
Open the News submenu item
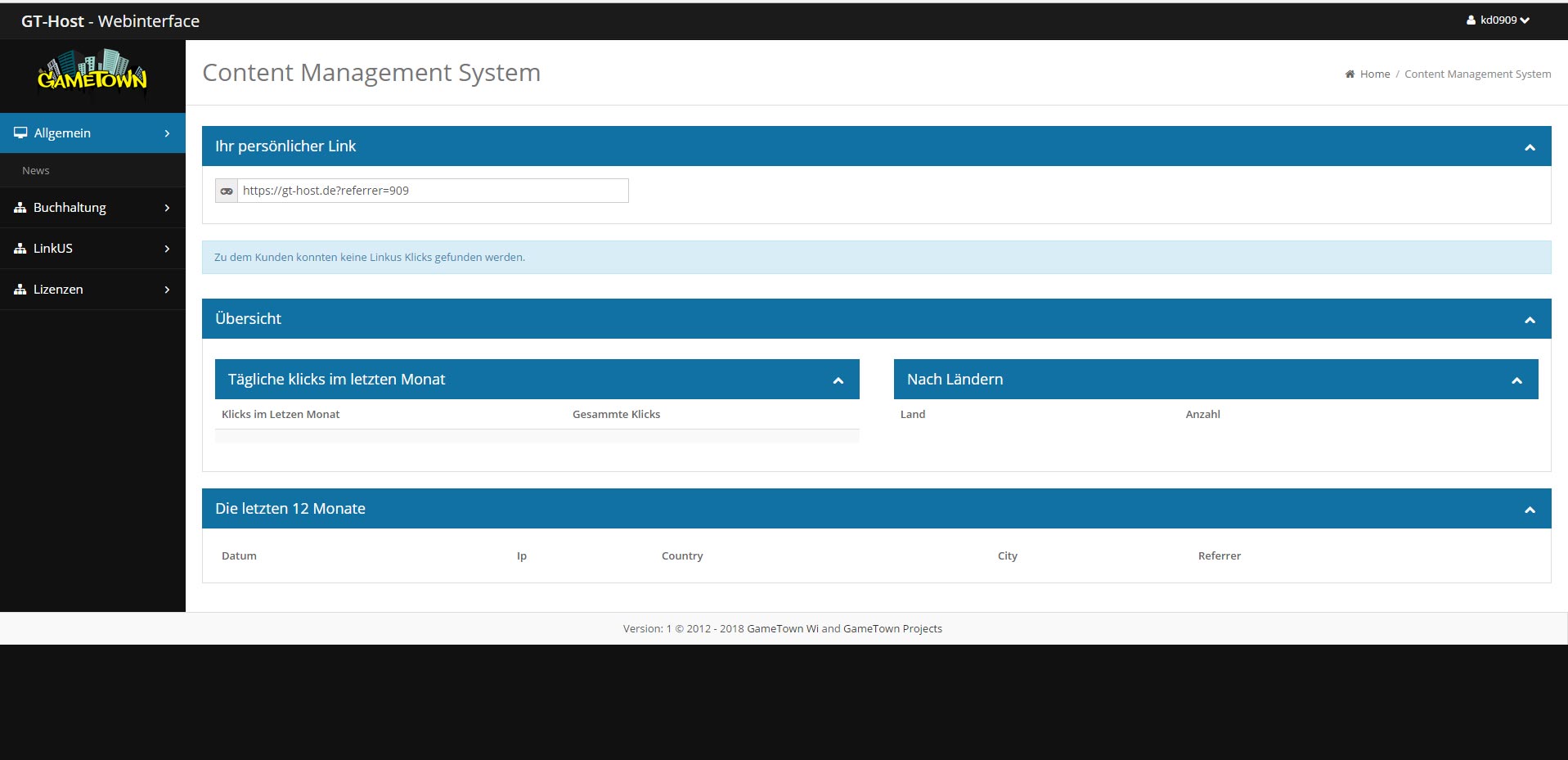point(92,170)
